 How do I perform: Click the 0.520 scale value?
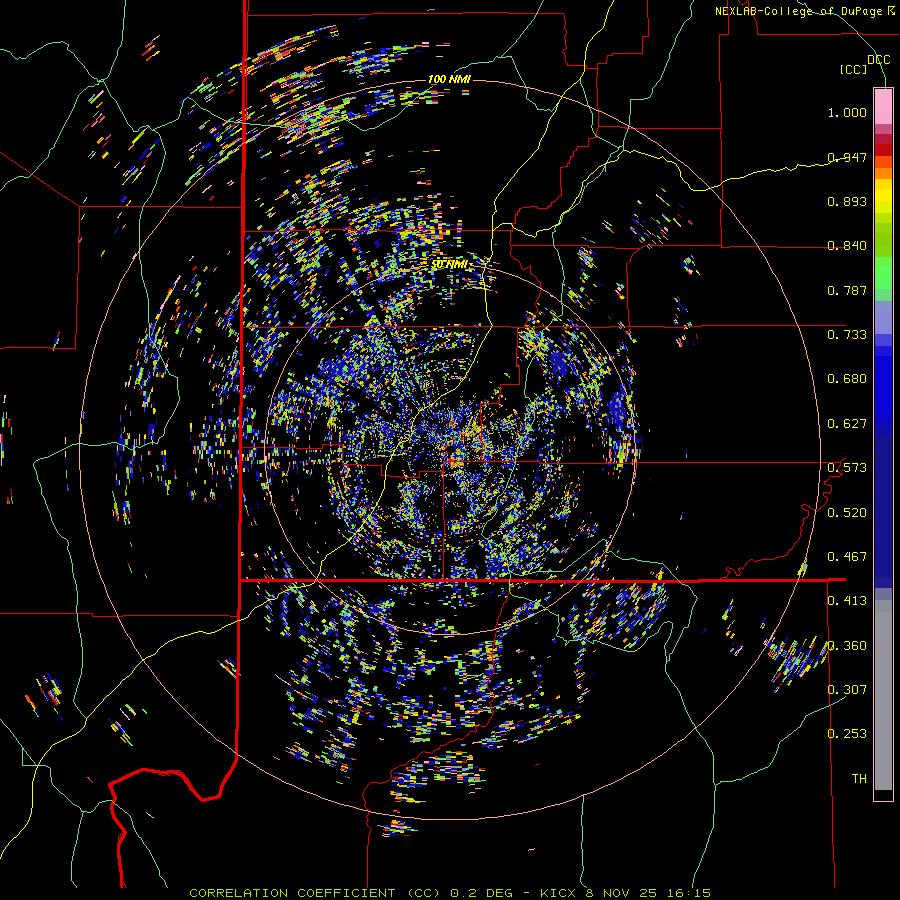(x=847, y=512)
